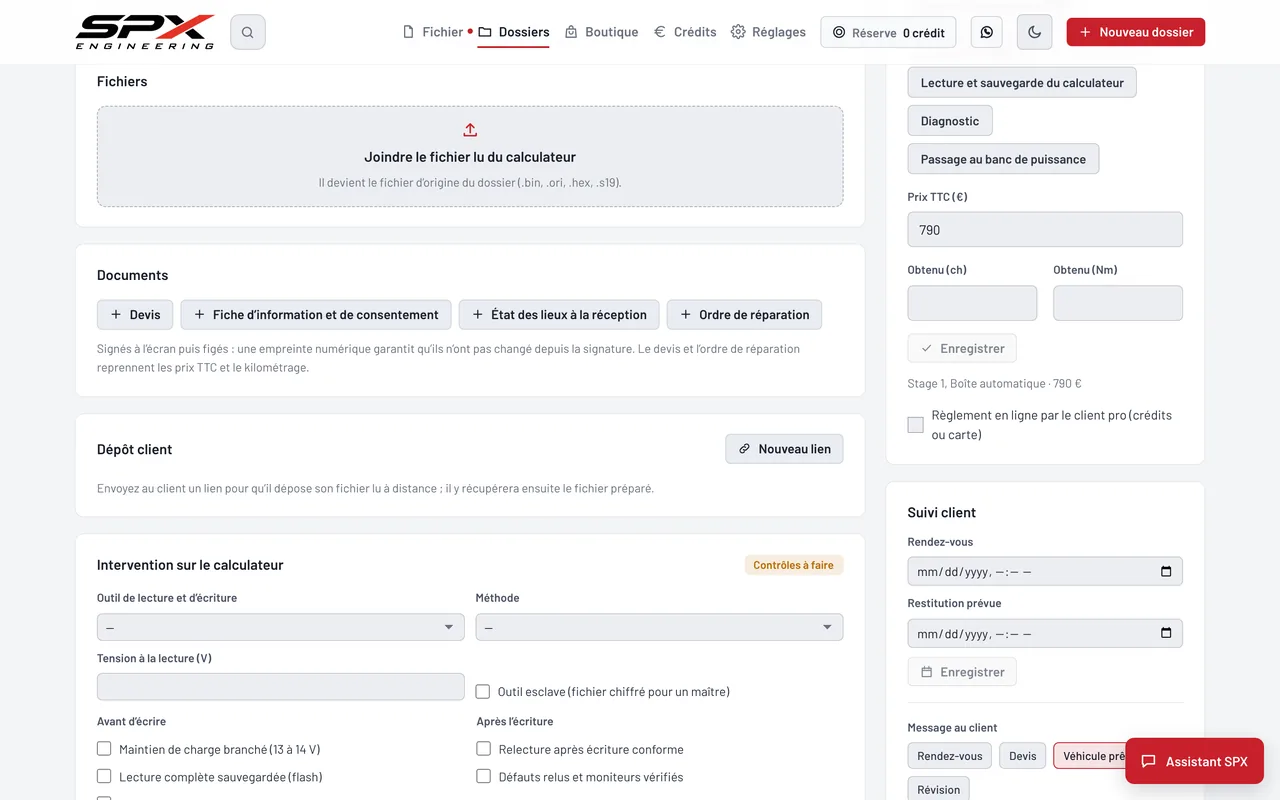Toggle dark mode with the moon icon
1280x800 pixels.
point(1035,32)
